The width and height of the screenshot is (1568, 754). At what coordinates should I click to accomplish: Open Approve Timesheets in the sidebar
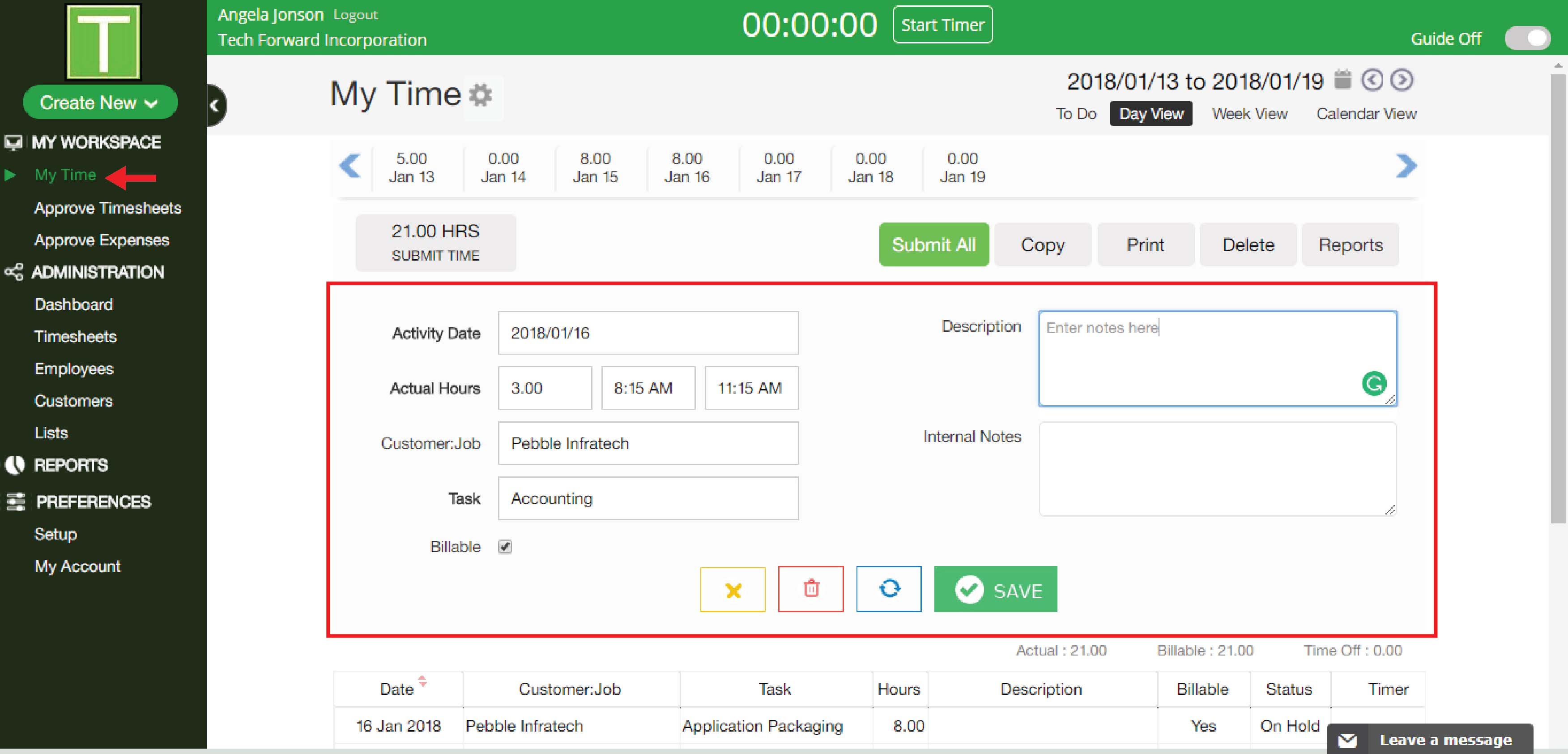coord(108,208)
